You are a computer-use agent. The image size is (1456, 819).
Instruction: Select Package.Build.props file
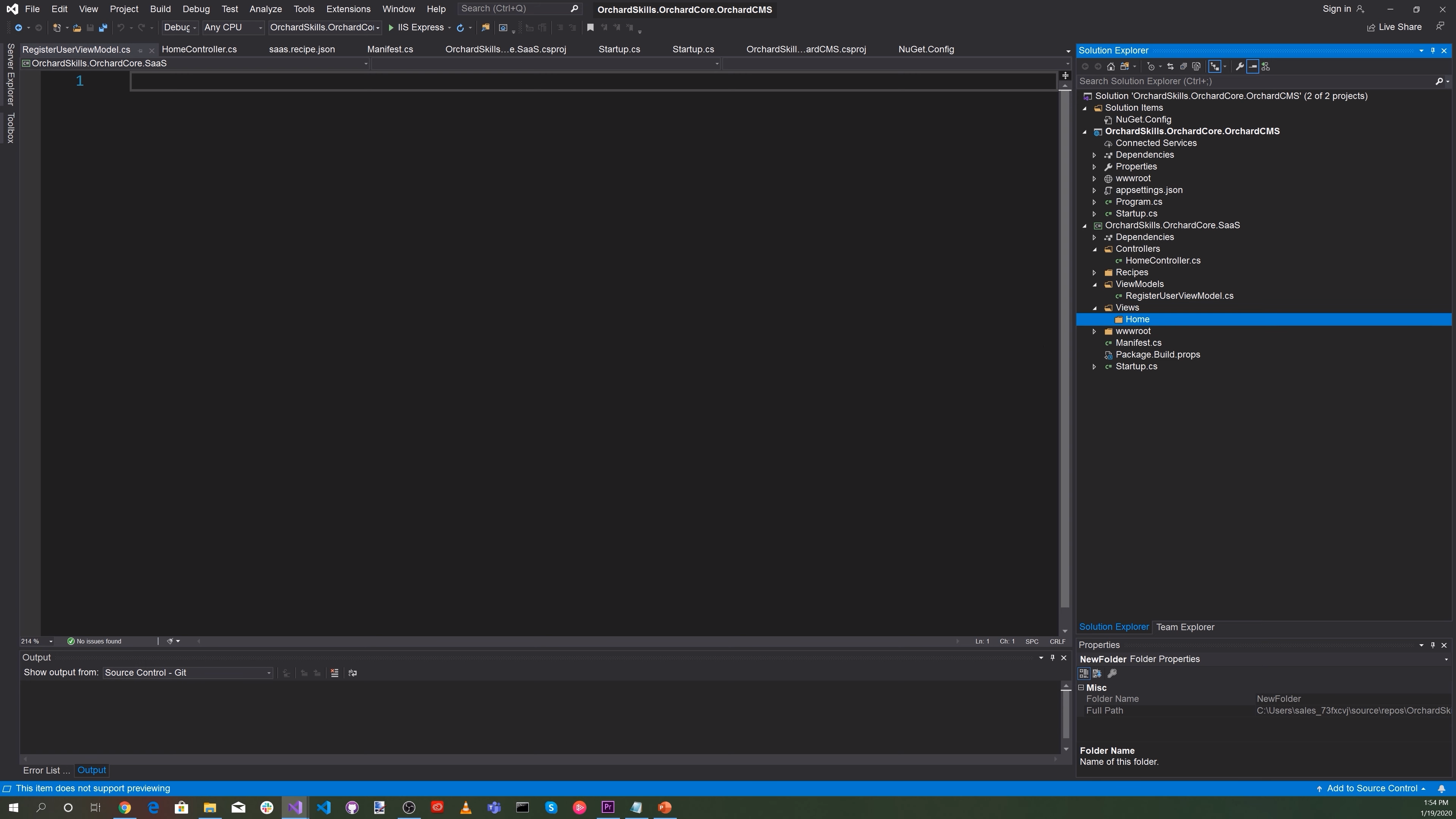1158,355
